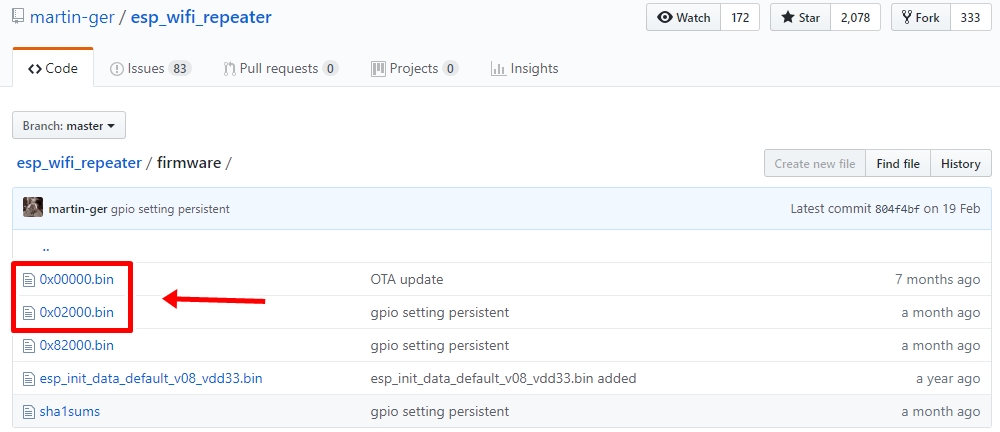This screenshot has width=1000, height=432.
Task: Open commit message in 0x82000.bin row
Action: pyautogui.click(x=439, y=345)
